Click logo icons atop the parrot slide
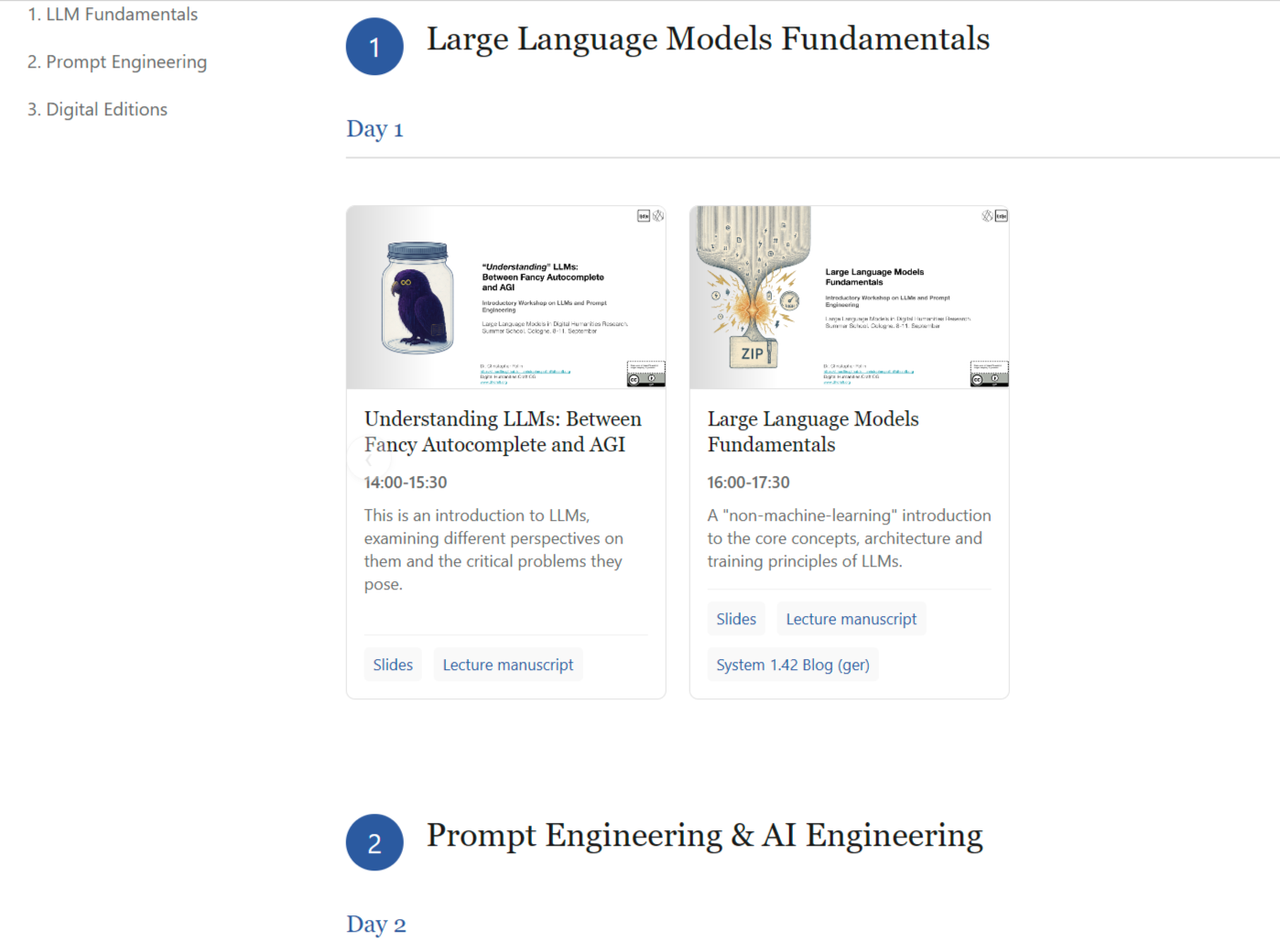Viewport: 1280px width, 952px height. (x=650, y=216)
